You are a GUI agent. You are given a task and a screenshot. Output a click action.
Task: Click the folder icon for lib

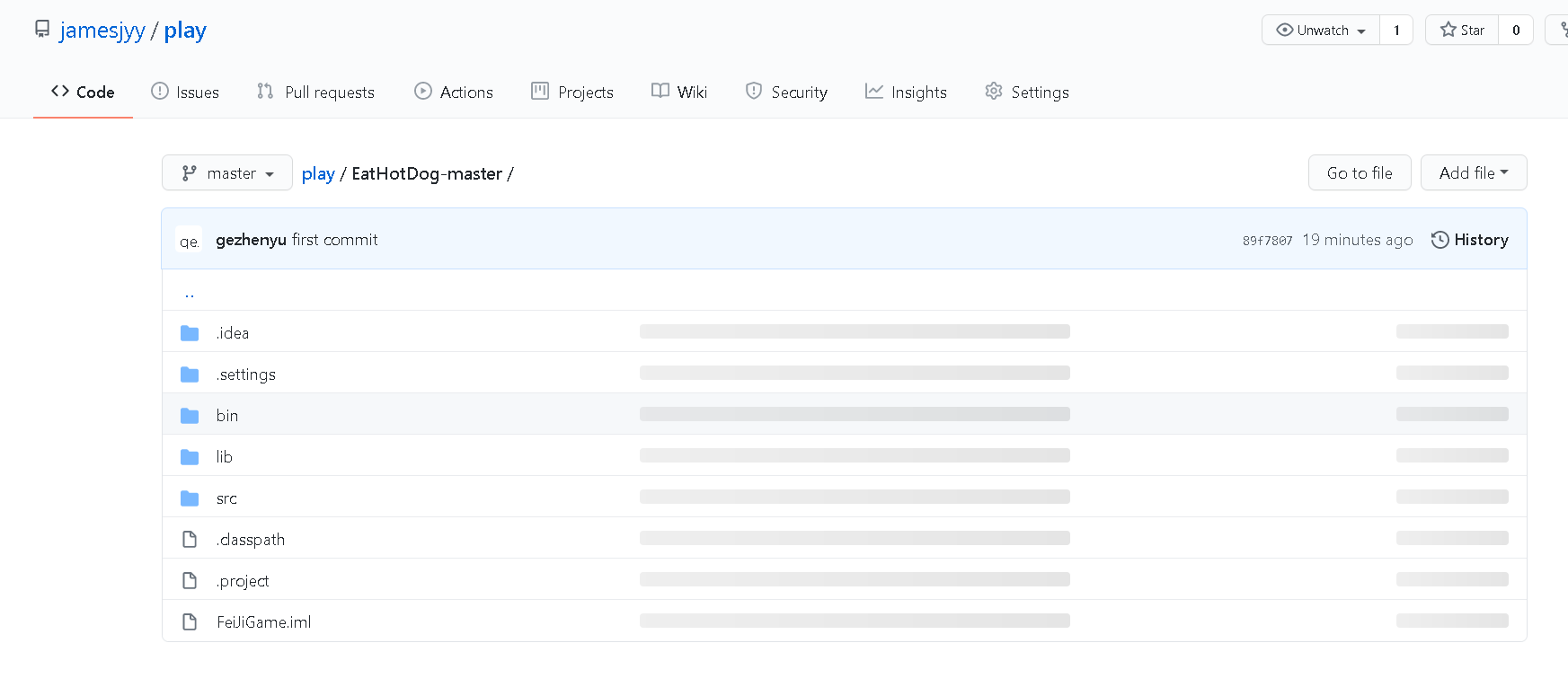(x=190, y=457)
